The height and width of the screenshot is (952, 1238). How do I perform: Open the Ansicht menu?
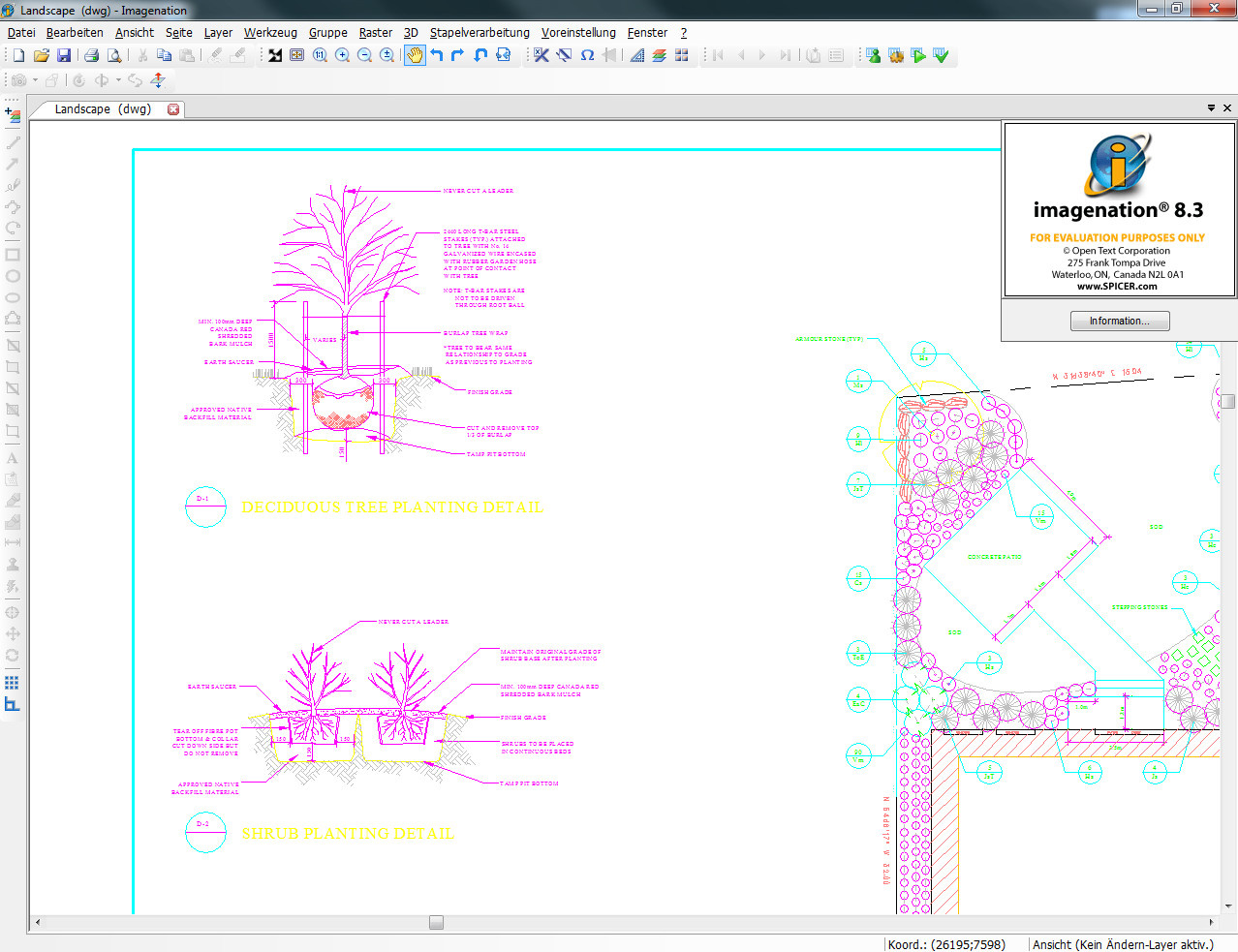click(x=135, y=32)
